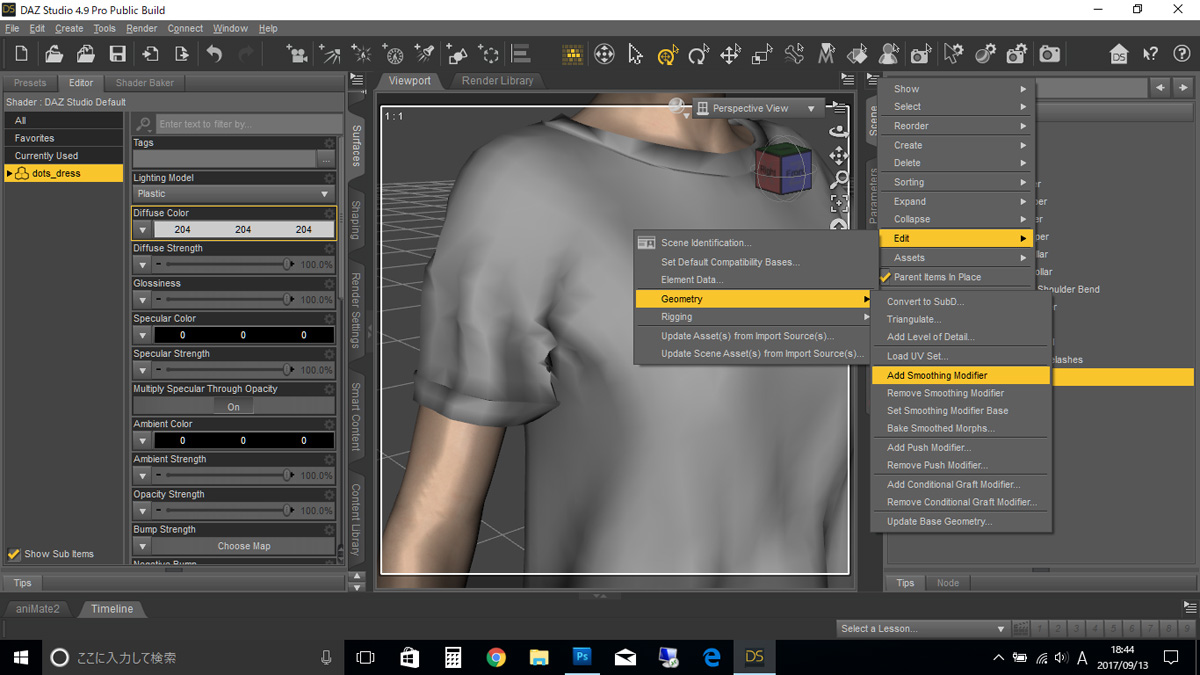Screen dimensions: 1200x675
Task: Open the Bump Strength map dropdown arrow
Action: tap(142, 546)
